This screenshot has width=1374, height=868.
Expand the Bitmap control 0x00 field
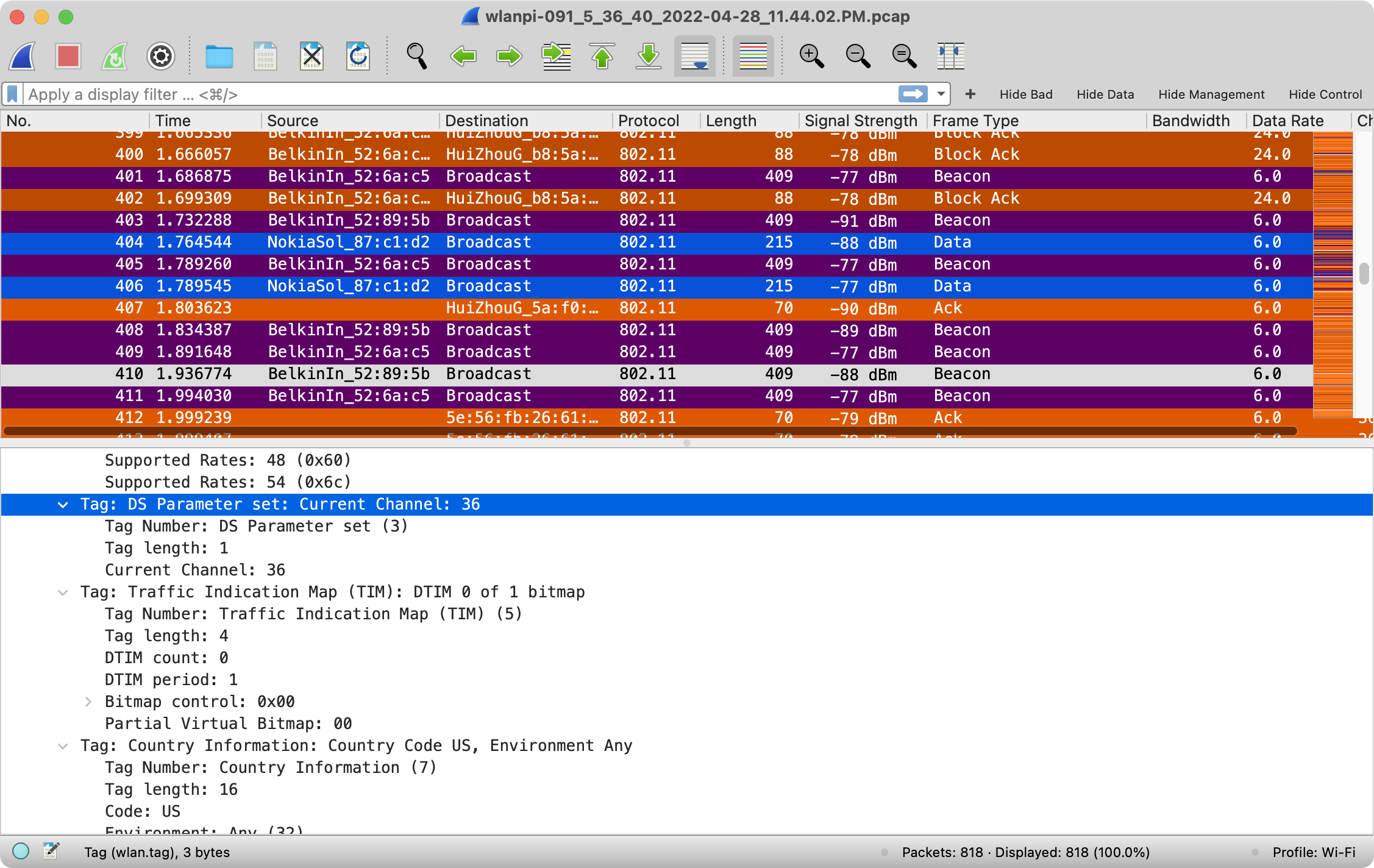[x=88, y=702]
